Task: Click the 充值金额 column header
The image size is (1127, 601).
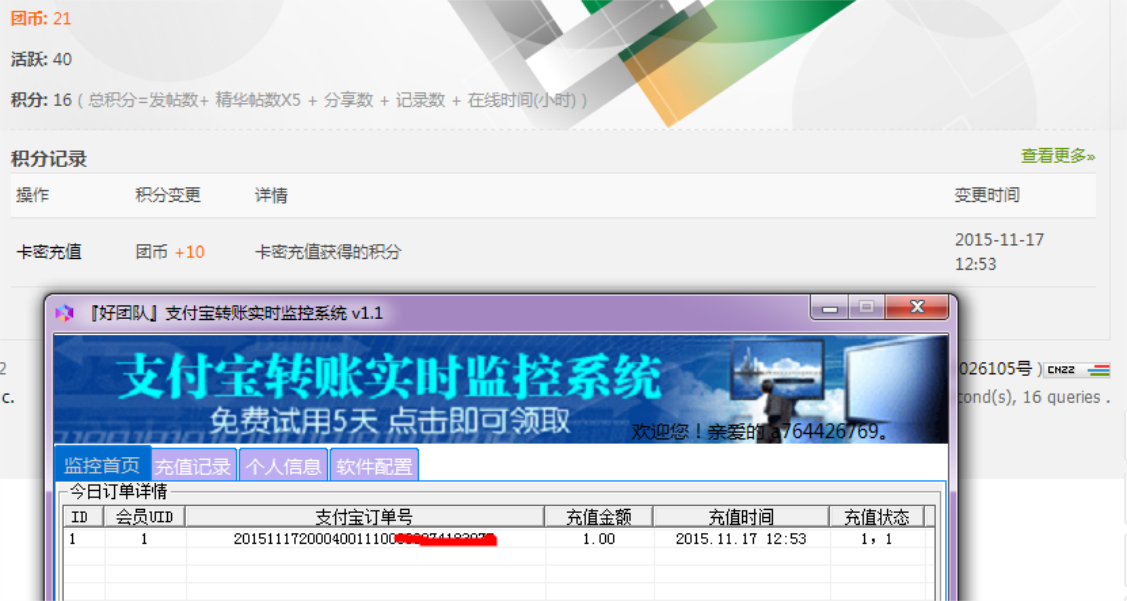Action: tap(599, 517)
